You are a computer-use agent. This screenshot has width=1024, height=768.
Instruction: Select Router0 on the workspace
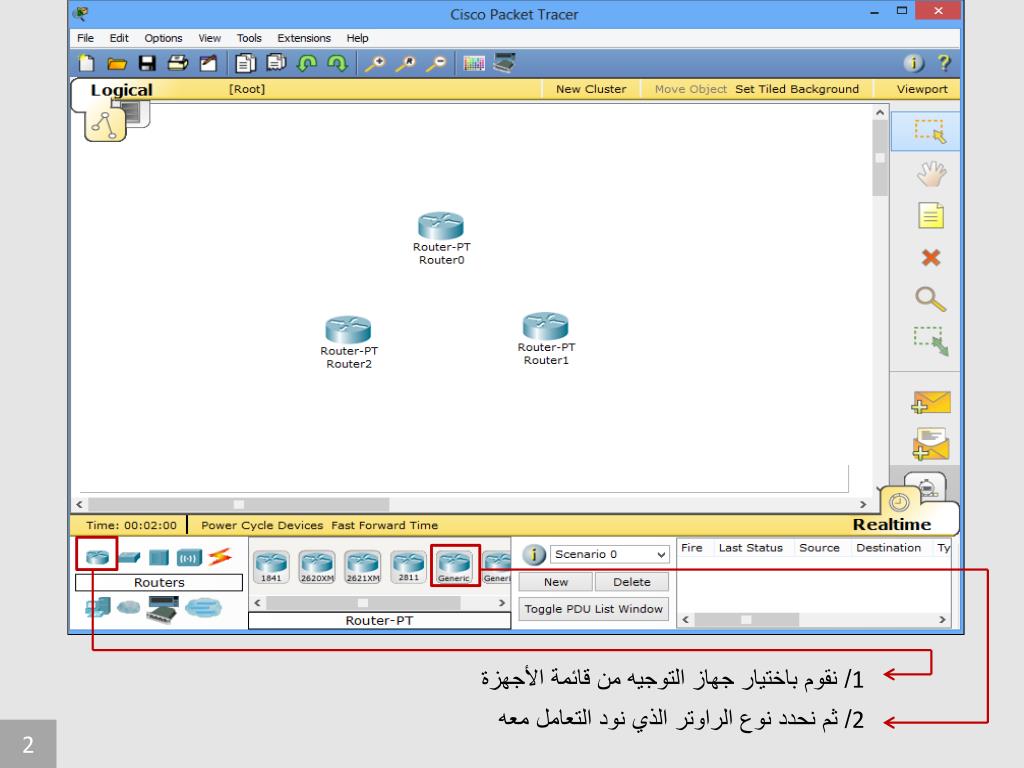441,226
